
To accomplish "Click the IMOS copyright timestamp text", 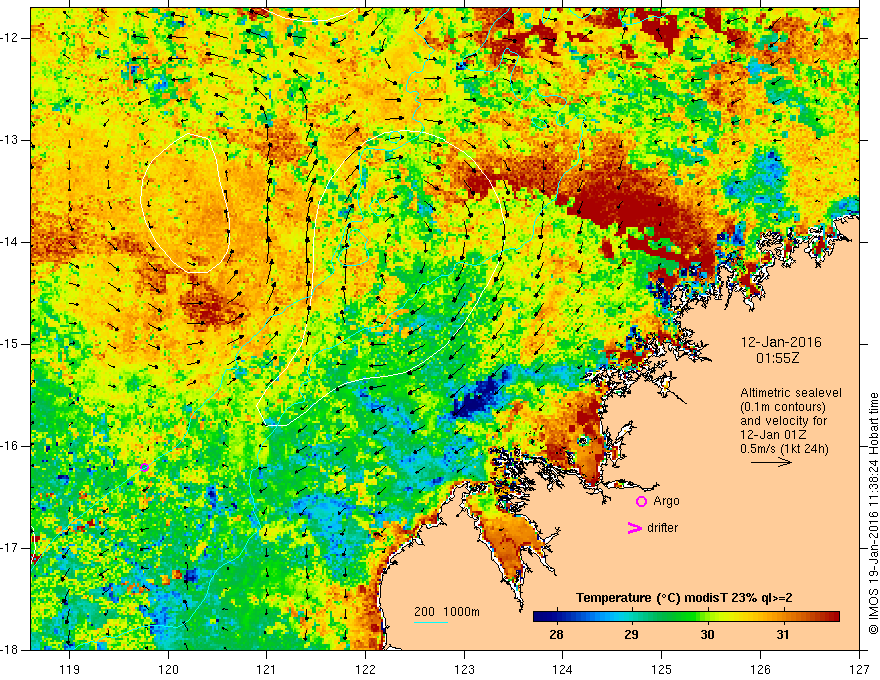I will coord(873,513).
